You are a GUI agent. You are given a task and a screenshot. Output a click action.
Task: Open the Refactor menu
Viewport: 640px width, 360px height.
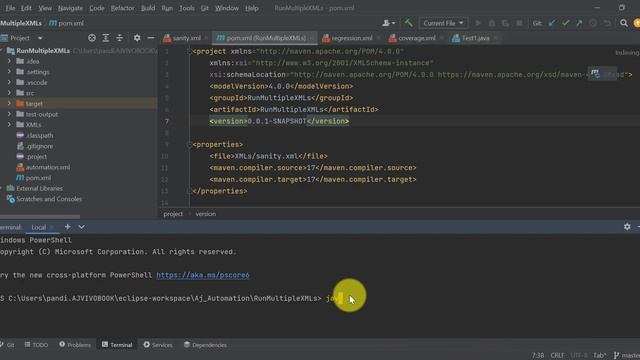click(122, 8)
